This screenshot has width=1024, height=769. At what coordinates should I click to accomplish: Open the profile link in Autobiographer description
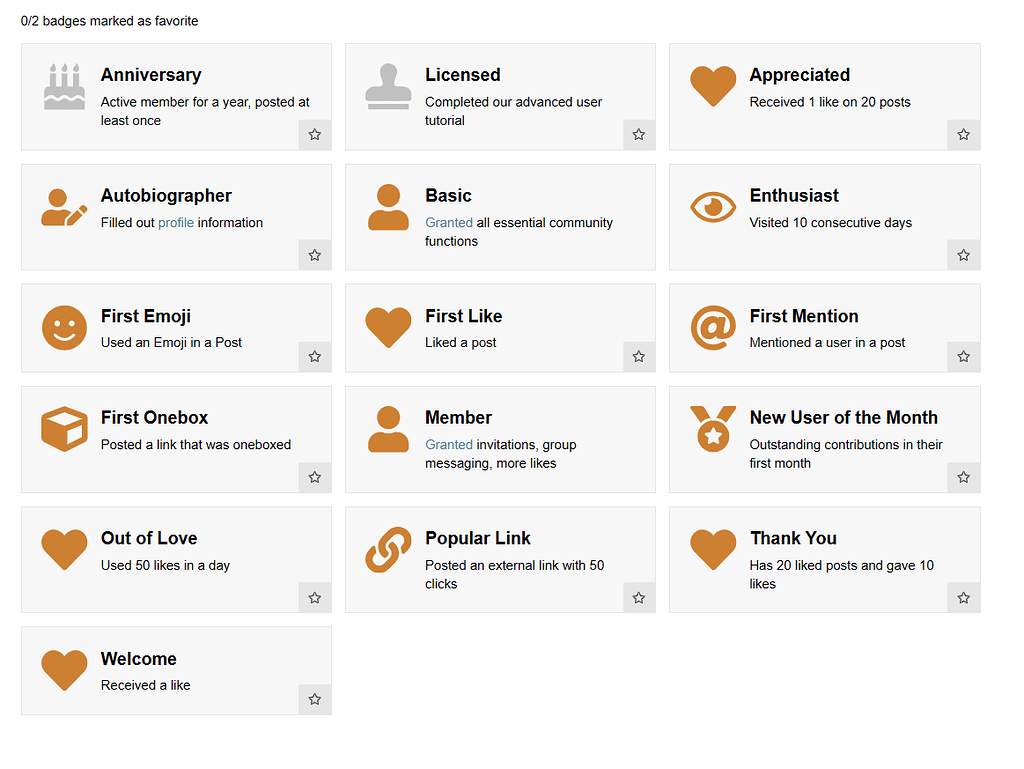click(176, 222)
